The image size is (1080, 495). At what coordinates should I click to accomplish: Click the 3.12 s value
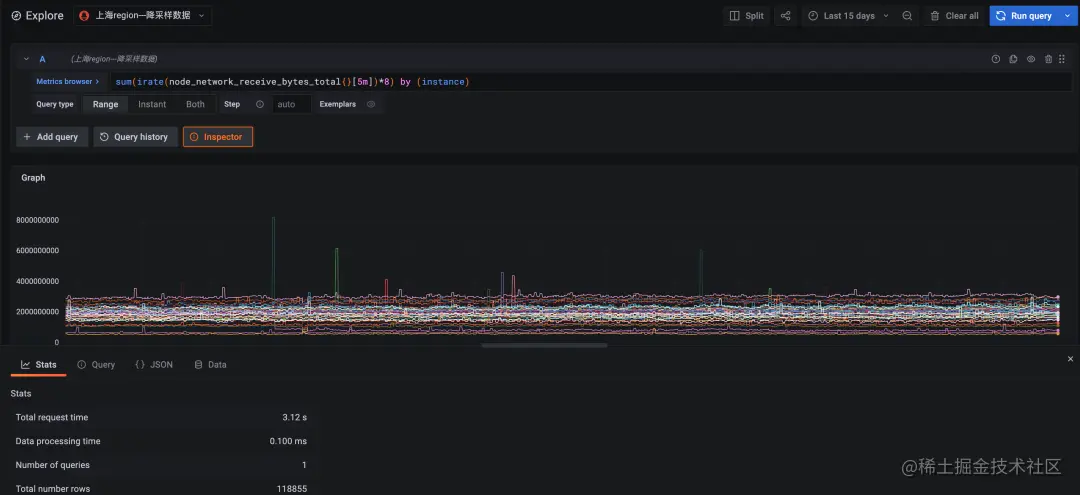294,417
